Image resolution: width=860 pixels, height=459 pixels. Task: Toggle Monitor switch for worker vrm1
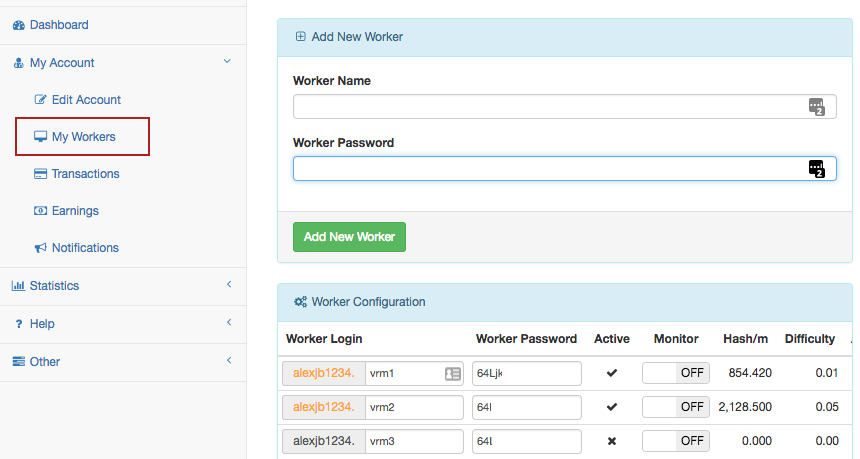click(675, 373)
